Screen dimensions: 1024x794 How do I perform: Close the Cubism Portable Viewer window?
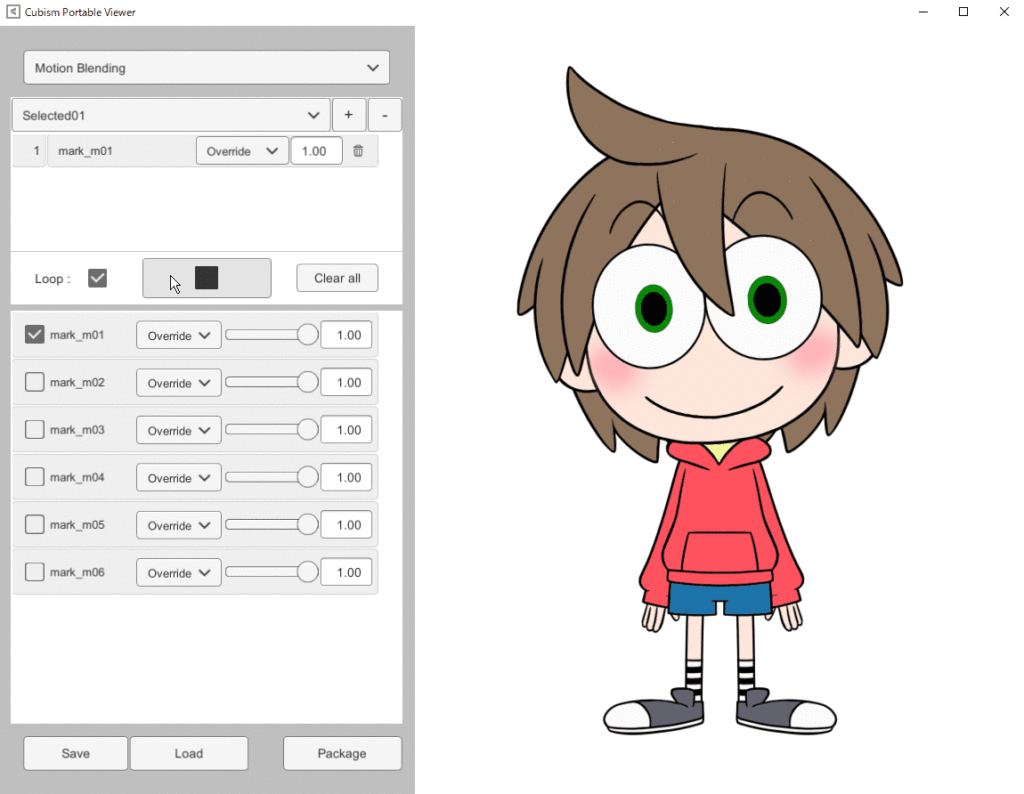click(x=1004, y=12)
